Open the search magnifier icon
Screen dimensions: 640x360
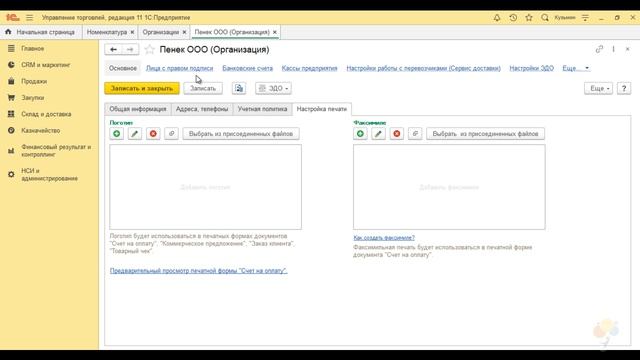click(x=544, y=18)
